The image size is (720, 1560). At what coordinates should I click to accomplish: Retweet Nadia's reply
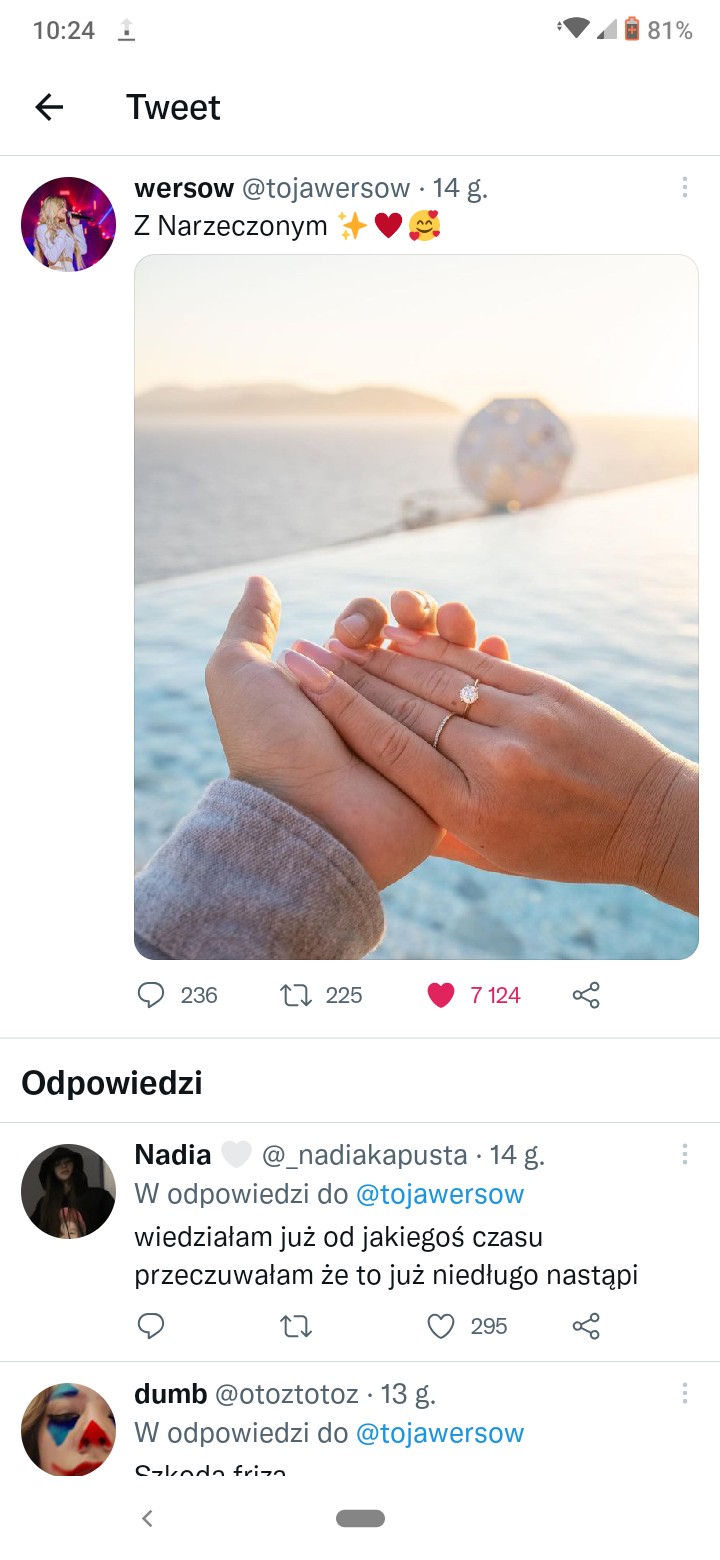[295, 1326]
